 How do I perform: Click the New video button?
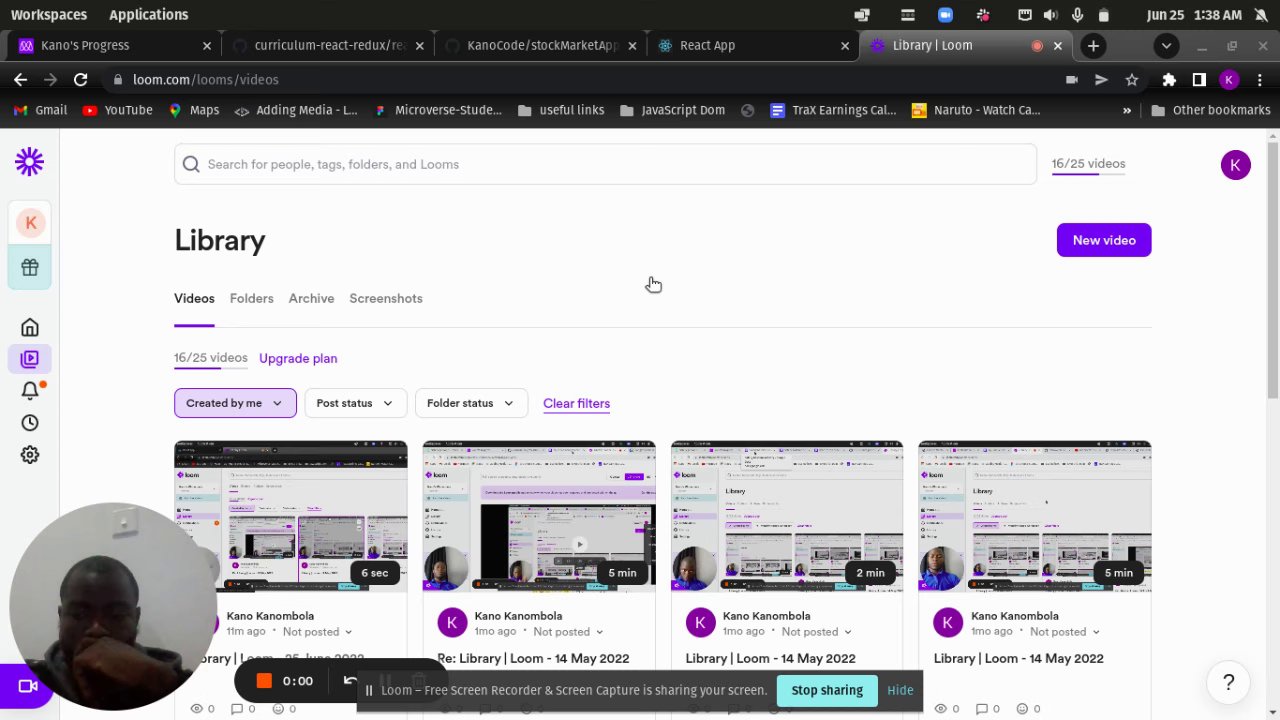pyautogui.click(x=1104, y=240)
